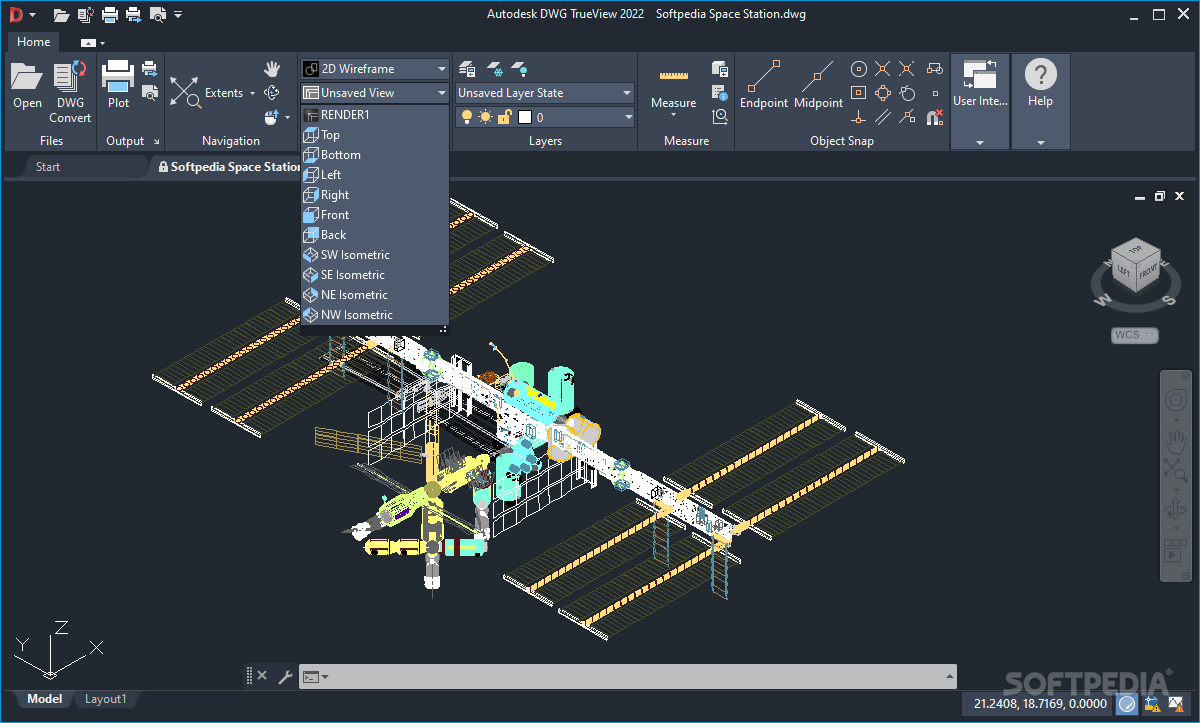
Task: Select the Pan hand tool in Navigation
Action: (272, 69)
